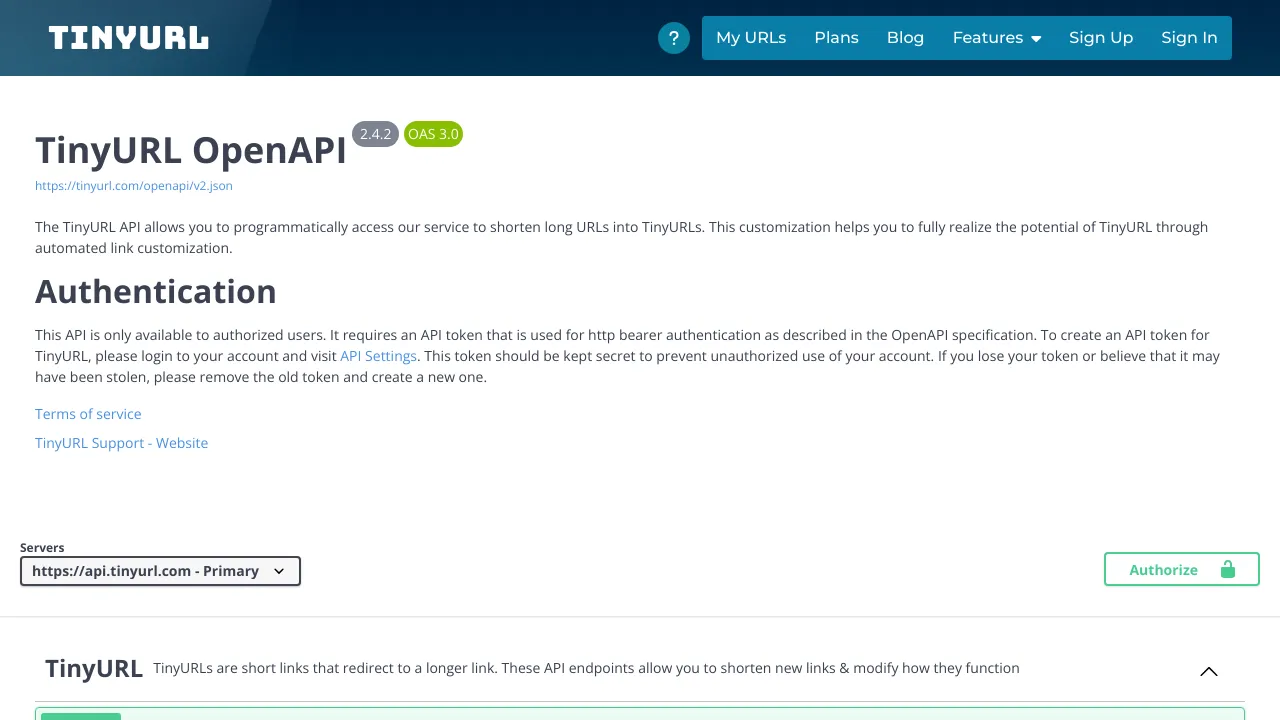This screenshot has width=1280, height=720.
Task: Click Sign Up in navigation
Action: pyautogui.click(x=1101, y=38)
